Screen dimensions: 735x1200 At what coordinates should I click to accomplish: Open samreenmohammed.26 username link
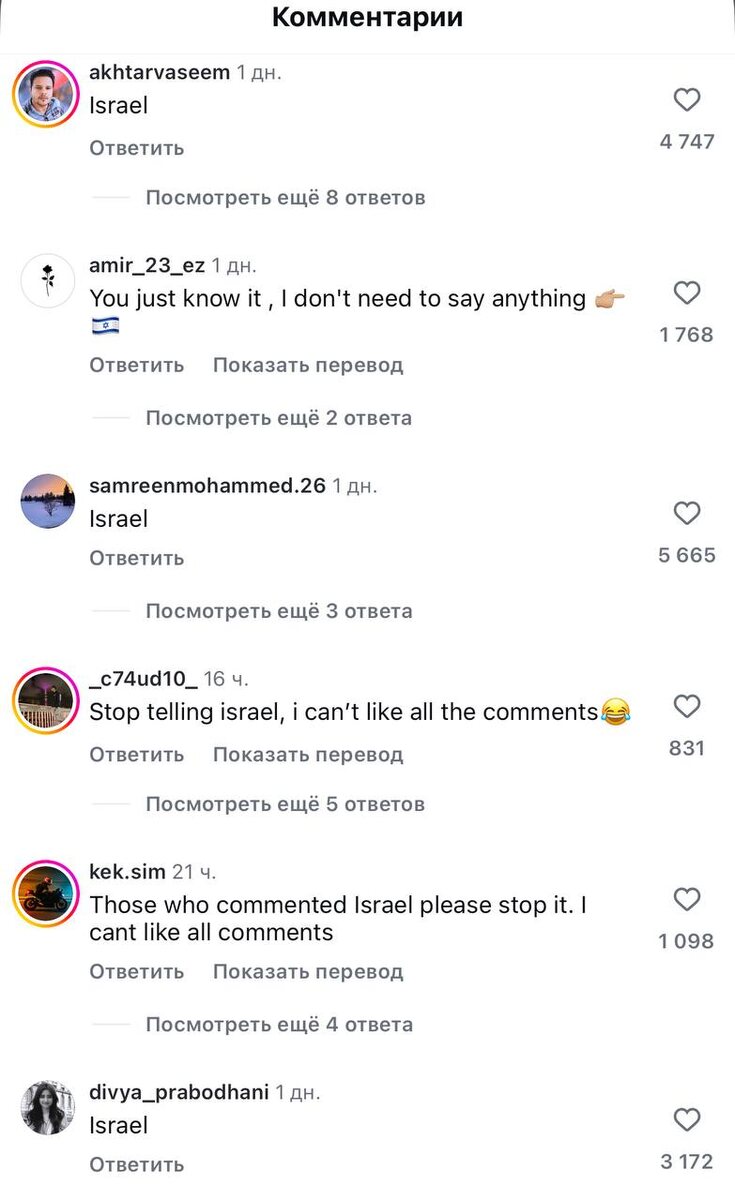pyautogui.click(x=208, y=486)
